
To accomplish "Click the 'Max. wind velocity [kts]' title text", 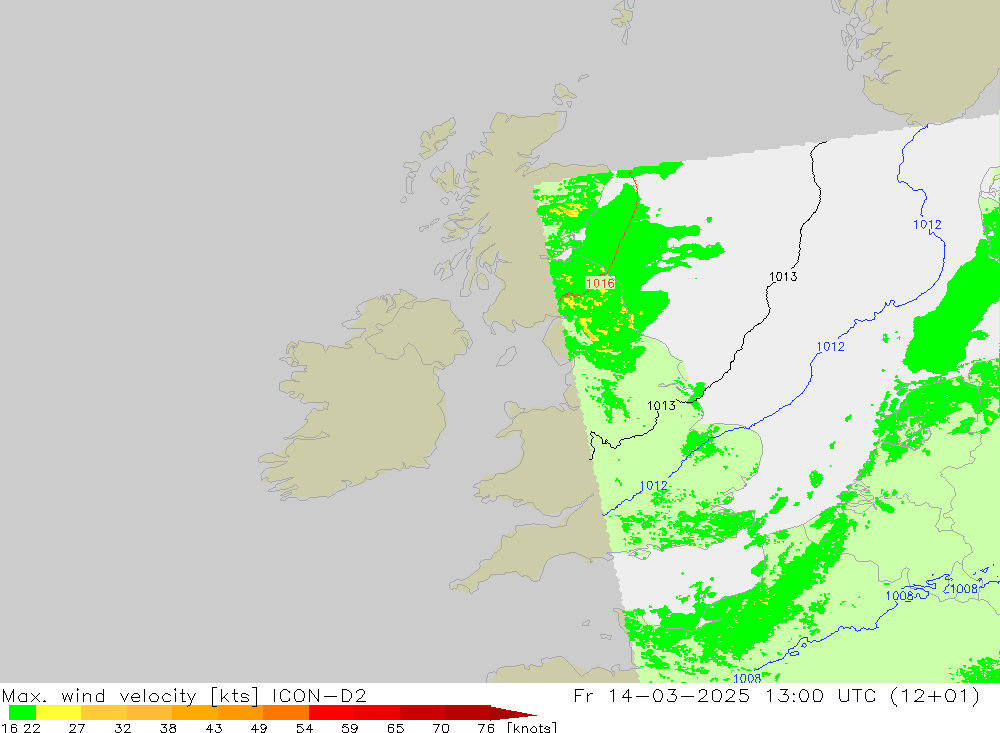I will tap(131, 695).
